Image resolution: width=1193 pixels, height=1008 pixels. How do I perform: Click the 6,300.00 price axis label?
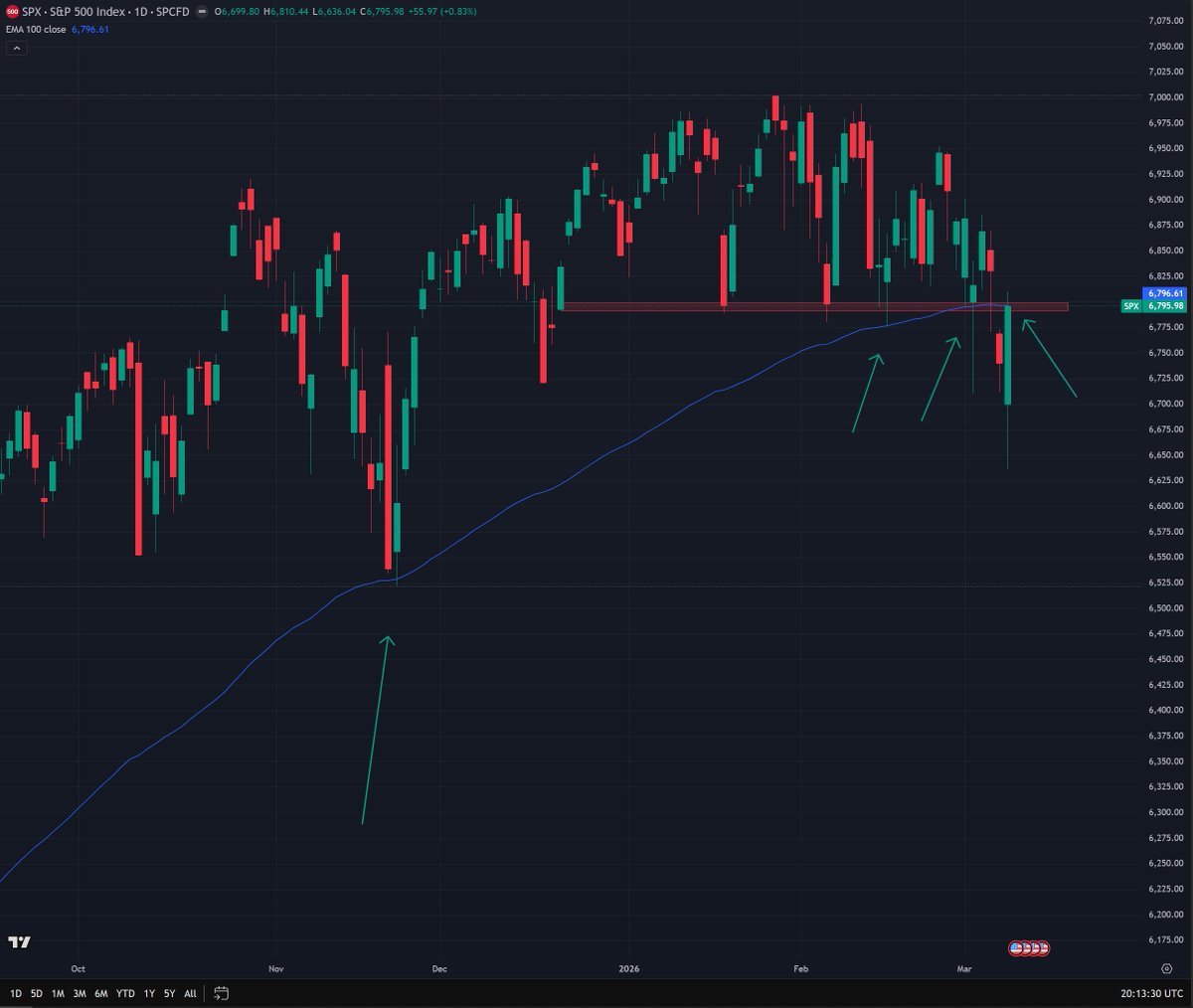[x=1165, y=812]
